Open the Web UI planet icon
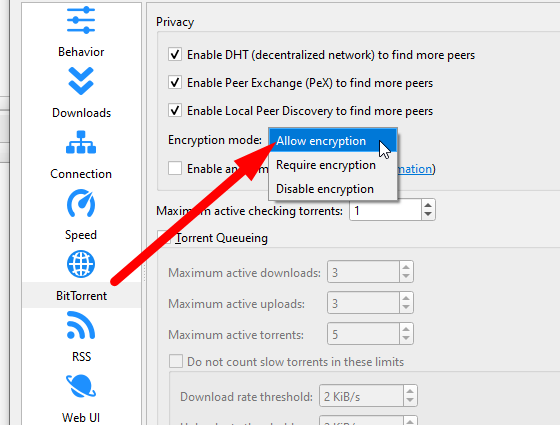560x425 pixels. tap(81, 386)
